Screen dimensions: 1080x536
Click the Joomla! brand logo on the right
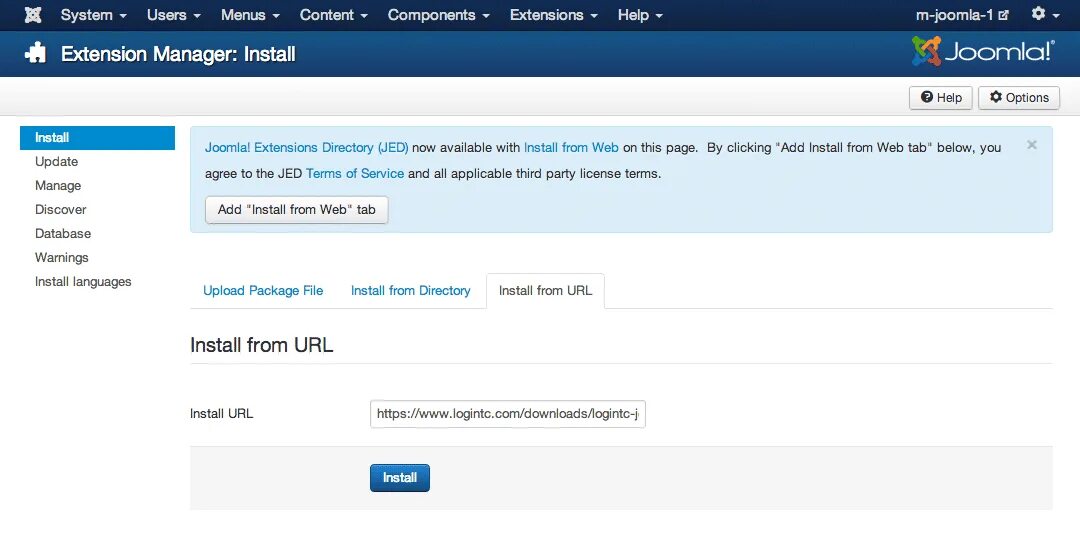click(x=983, y=52)
